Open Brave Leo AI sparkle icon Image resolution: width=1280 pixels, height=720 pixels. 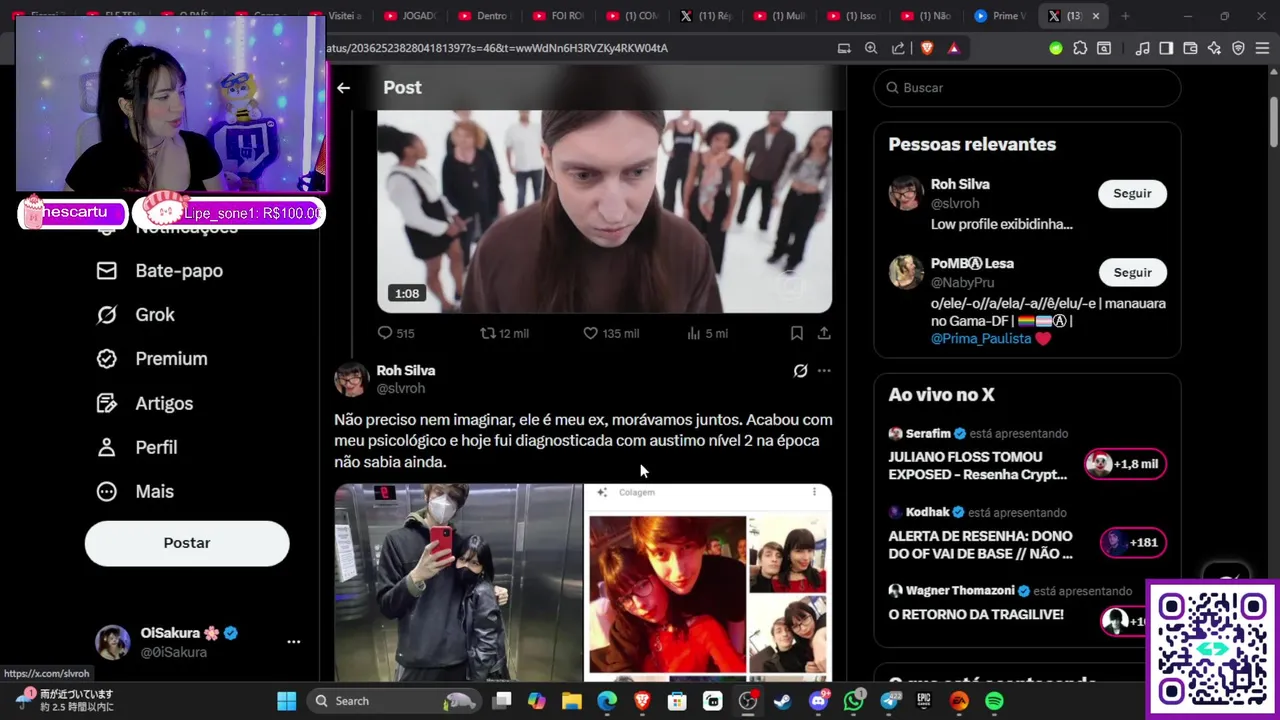(x=1214, y=48)
